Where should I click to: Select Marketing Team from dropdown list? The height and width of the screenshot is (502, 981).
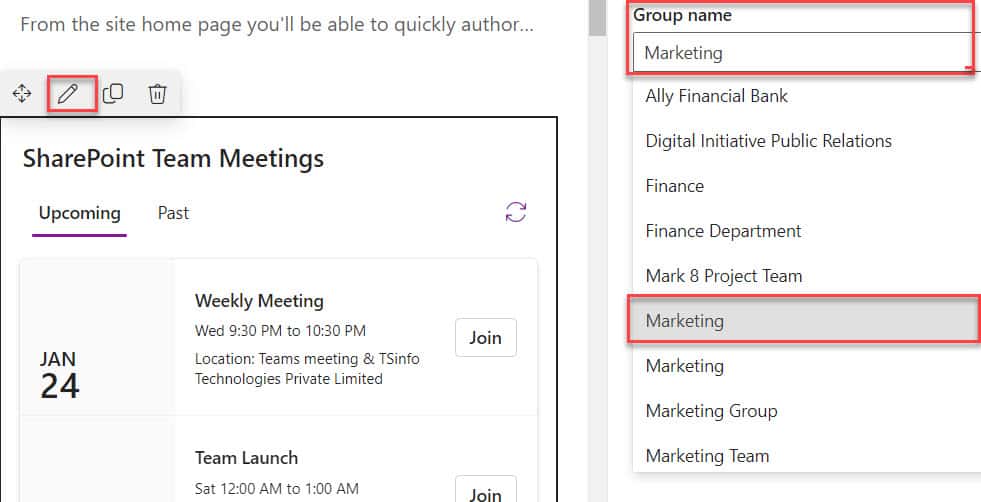coord(806,456)
